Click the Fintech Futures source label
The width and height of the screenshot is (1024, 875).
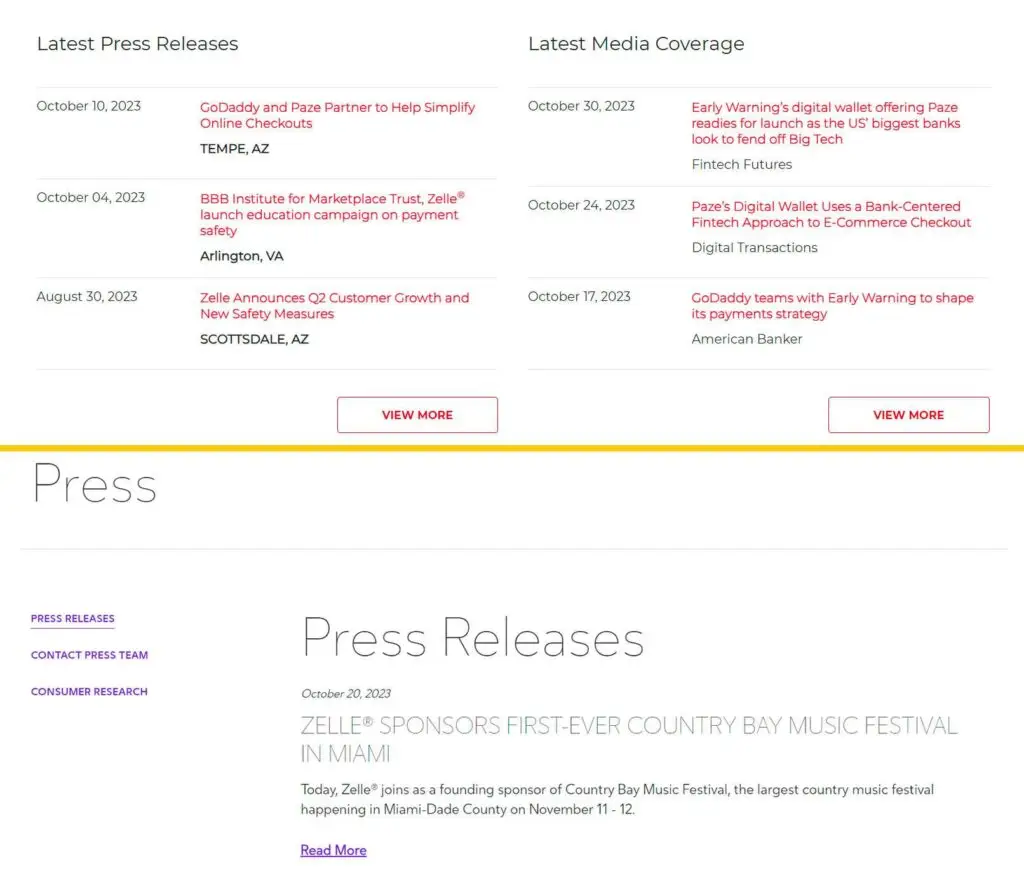coord(741,164)
